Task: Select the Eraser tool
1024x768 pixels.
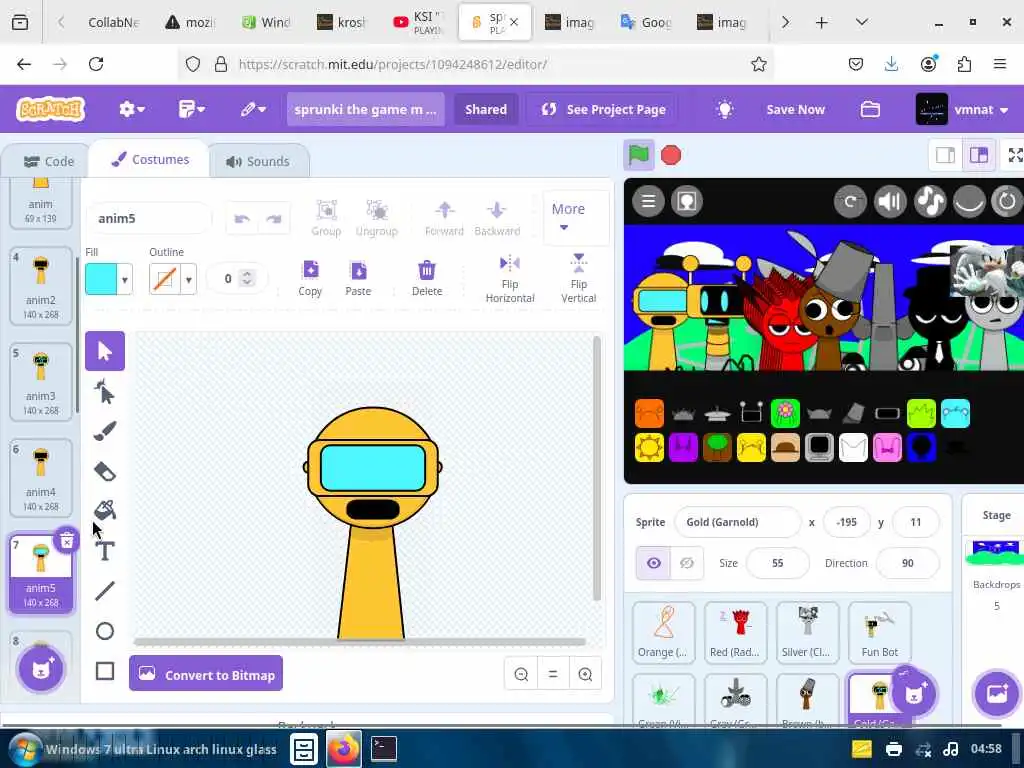Action: [104, 472]
